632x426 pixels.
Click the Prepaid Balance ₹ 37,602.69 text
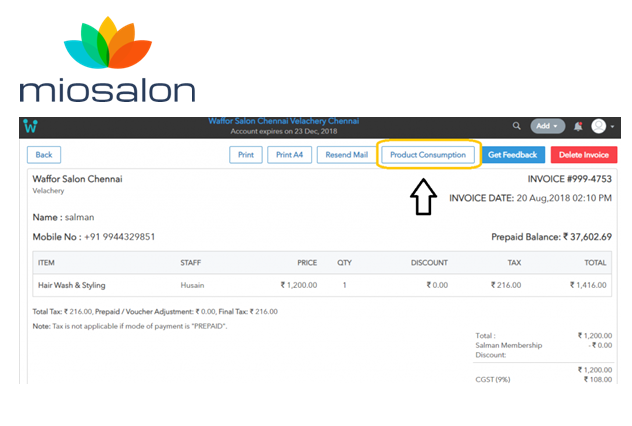click(551, 237)
